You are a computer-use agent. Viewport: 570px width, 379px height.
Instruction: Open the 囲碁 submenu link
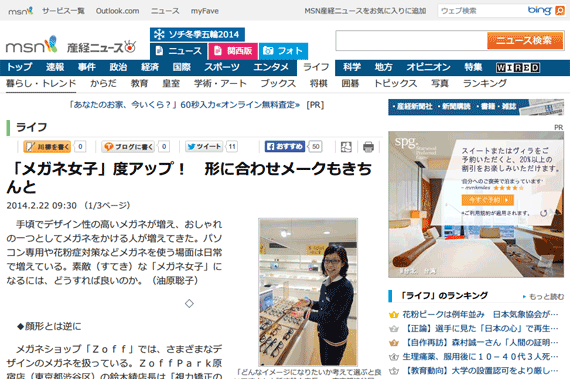point(350,84)
